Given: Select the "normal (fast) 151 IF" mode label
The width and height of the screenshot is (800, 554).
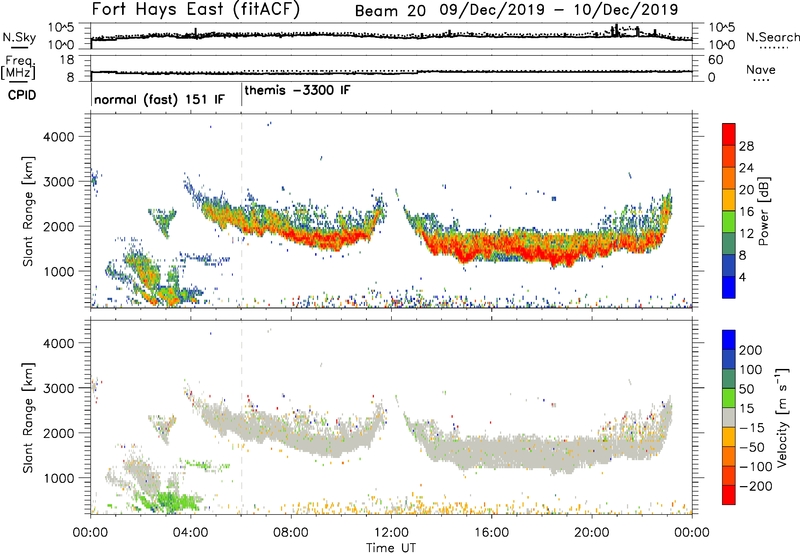Looking at the screenshot, I should point(159,99).
